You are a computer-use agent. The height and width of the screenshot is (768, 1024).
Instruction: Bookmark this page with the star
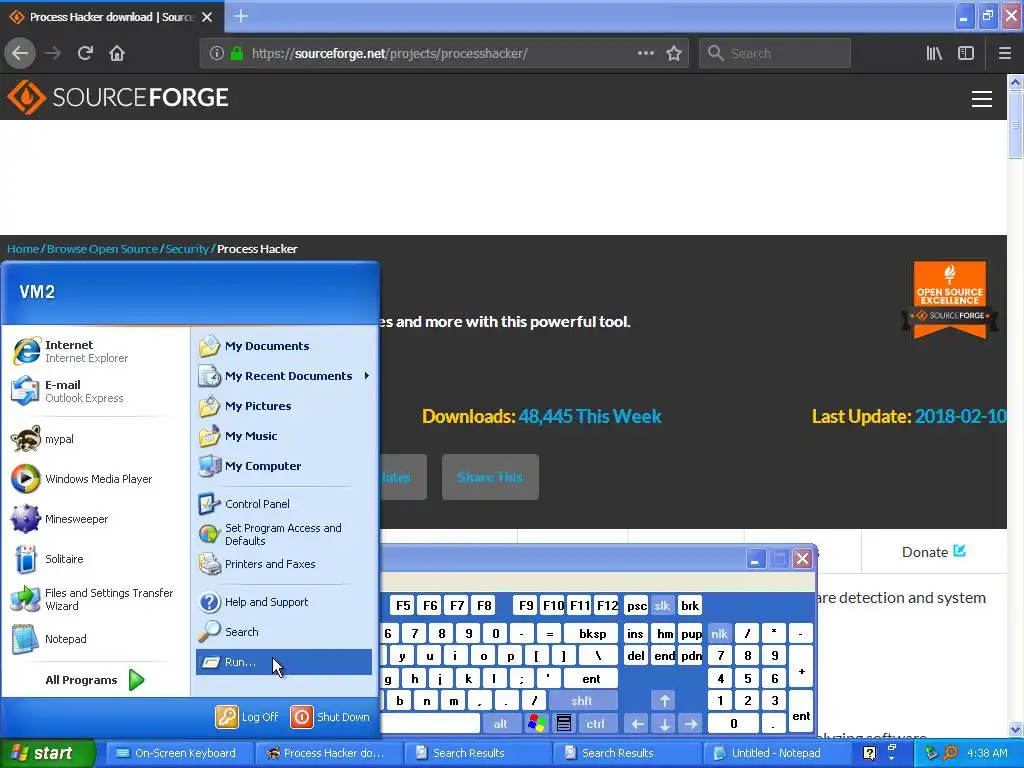[674, 53]
